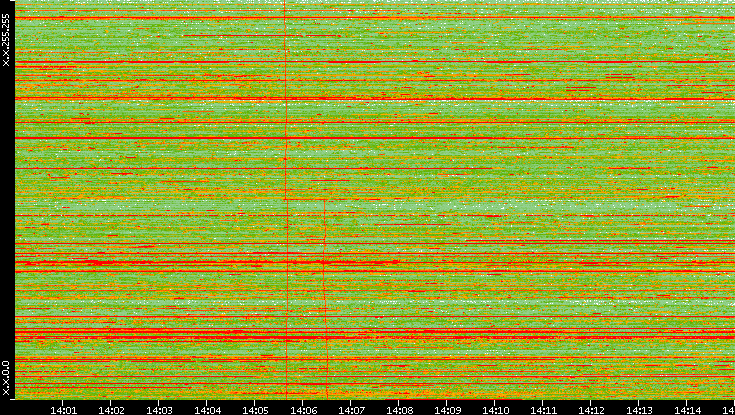Click the 14:07 time axis label
Screen dimensions: 735x415
click(351, 410)
